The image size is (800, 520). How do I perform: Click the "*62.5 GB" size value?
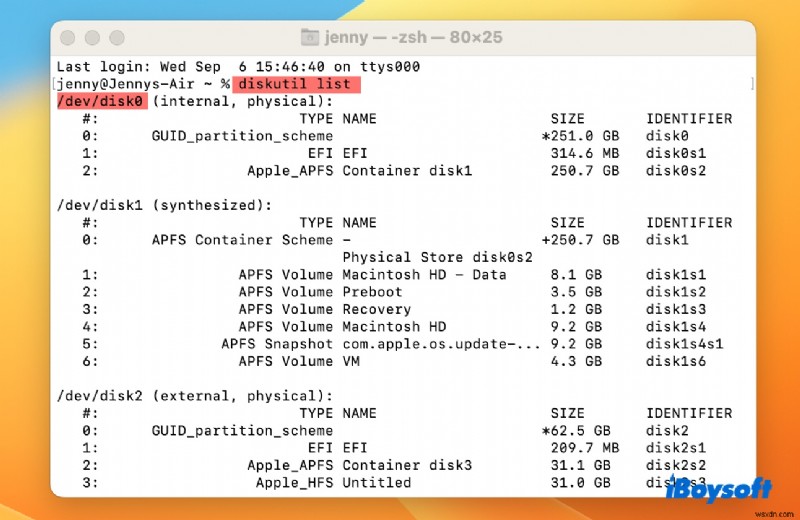point(576,431)
